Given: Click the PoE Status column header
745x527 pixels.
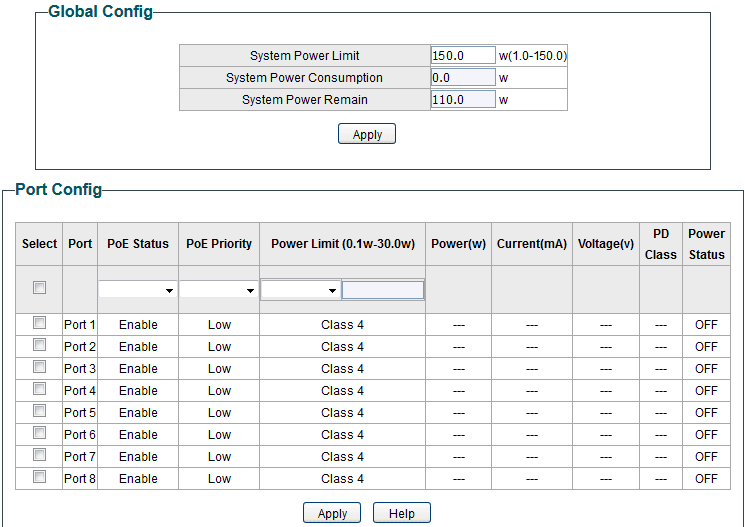Looking at the screenshot, I should 138,244.
